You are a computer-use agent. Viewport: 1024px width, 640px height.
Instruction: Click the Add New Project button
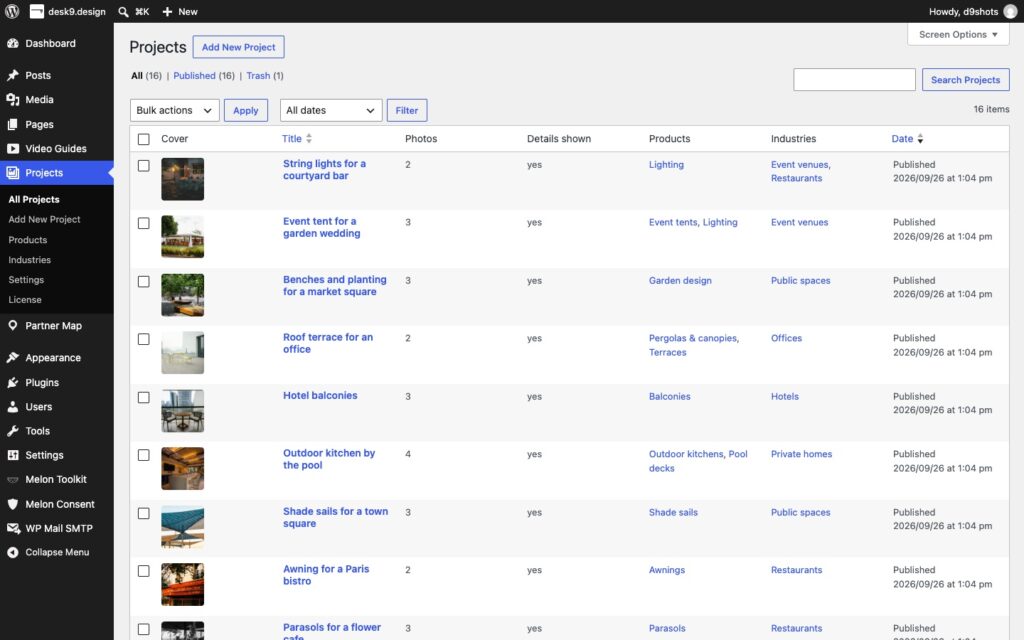(x=238, y=47)
